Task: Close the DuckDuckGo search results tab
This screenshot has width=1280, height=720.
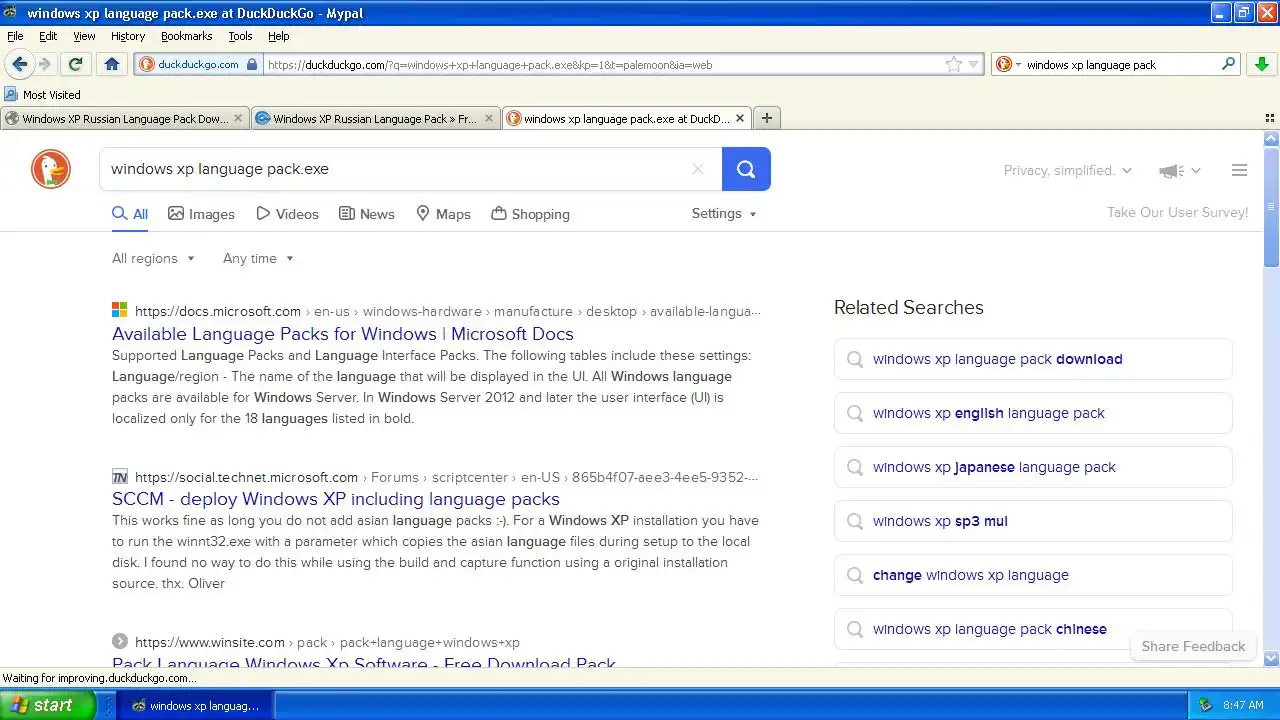Action: pos(740,118)
